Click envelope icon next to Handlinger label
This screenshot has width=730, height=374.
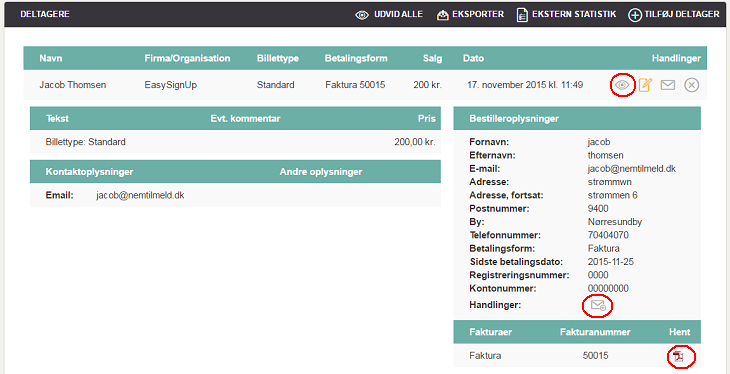(598, 306)
